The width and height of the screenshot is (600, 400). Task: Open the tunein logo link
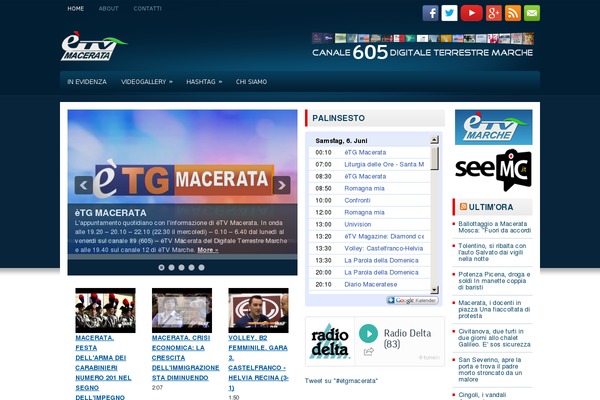tap(429, 358)
